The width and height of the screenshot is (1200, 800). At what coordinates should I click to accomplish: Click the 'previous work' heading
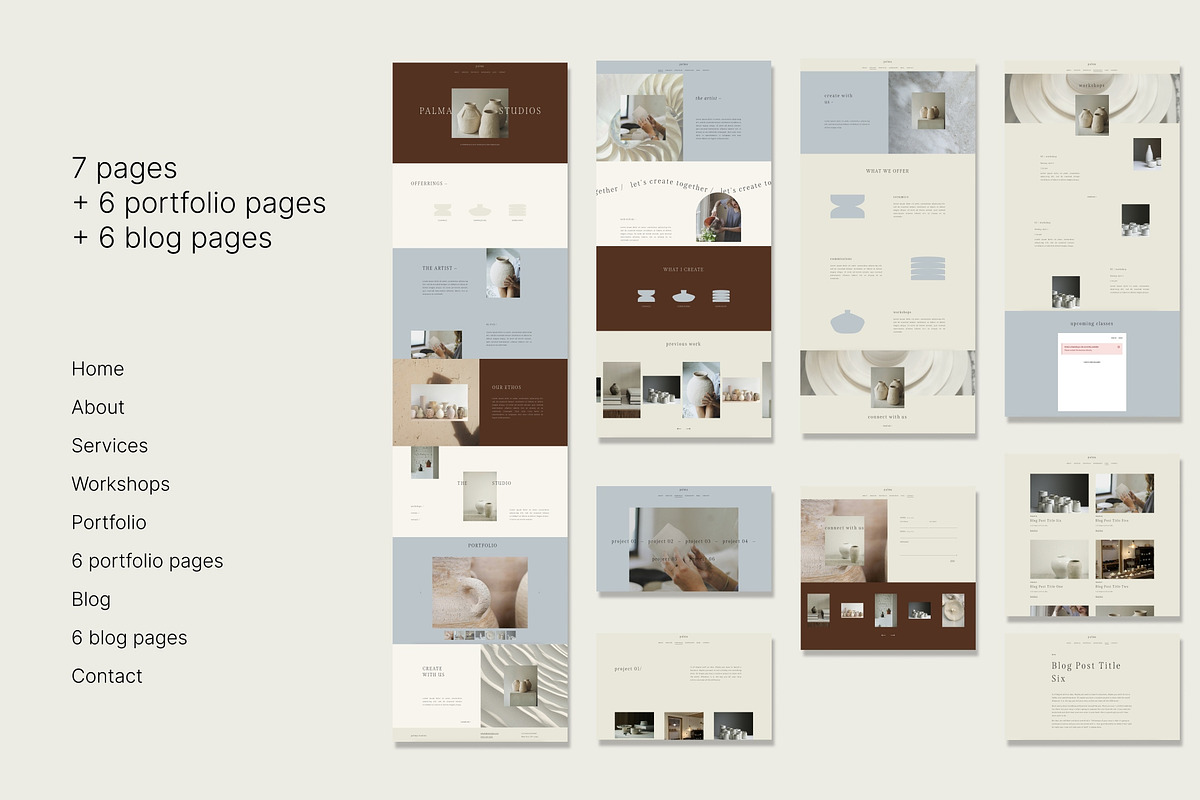684,344
